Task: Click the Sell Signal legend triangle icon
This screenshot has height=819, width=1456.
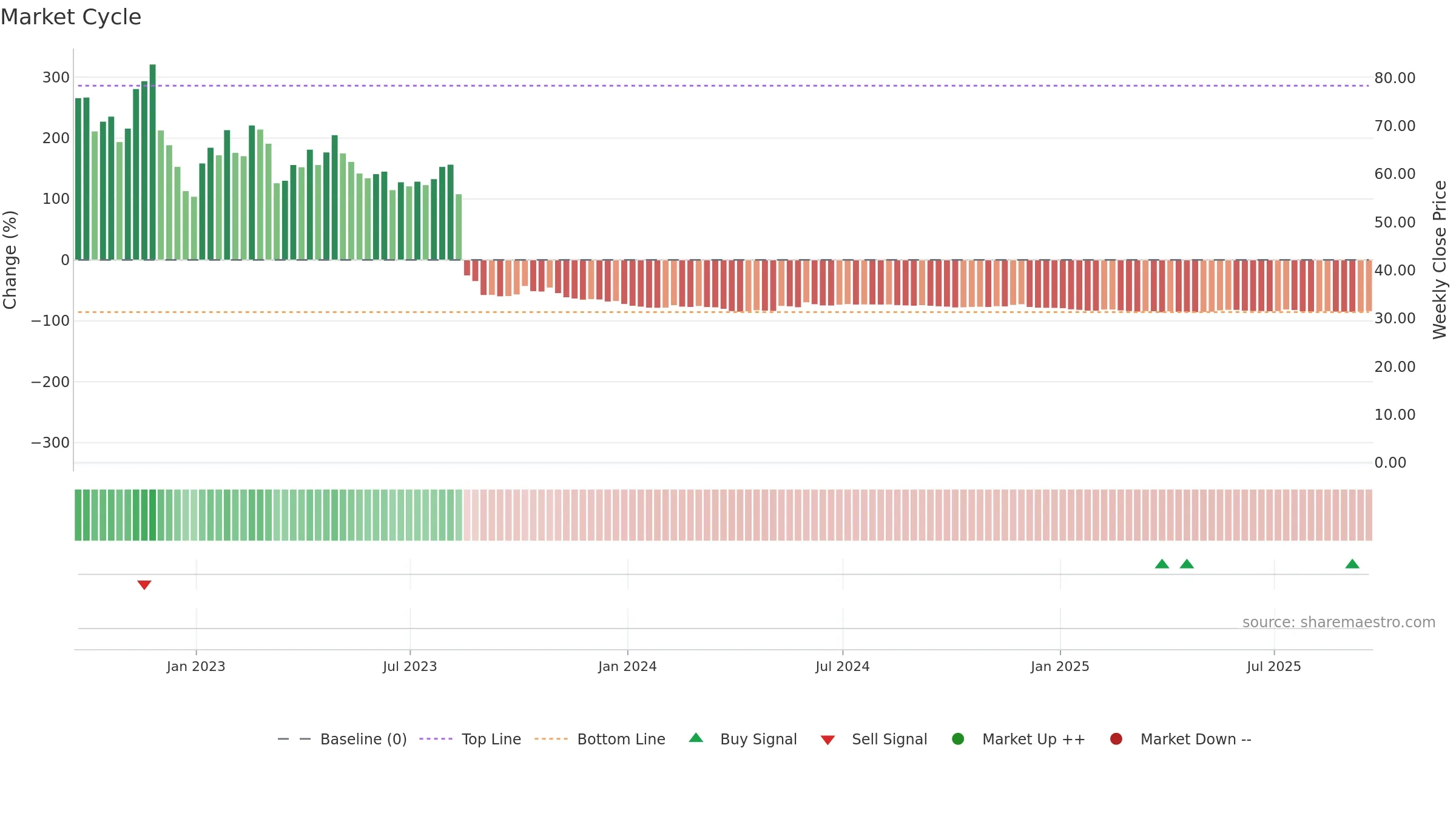Action: click(827, 740)
